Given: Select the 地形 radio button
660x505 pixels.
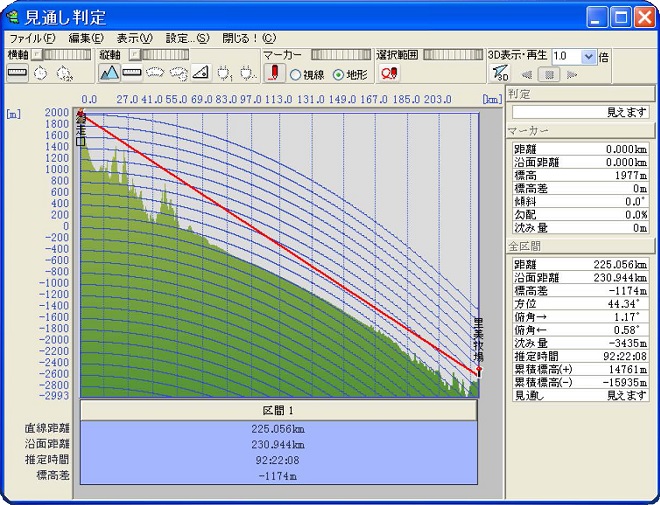Looking at the screenshot, I should (x=338, y=75).
